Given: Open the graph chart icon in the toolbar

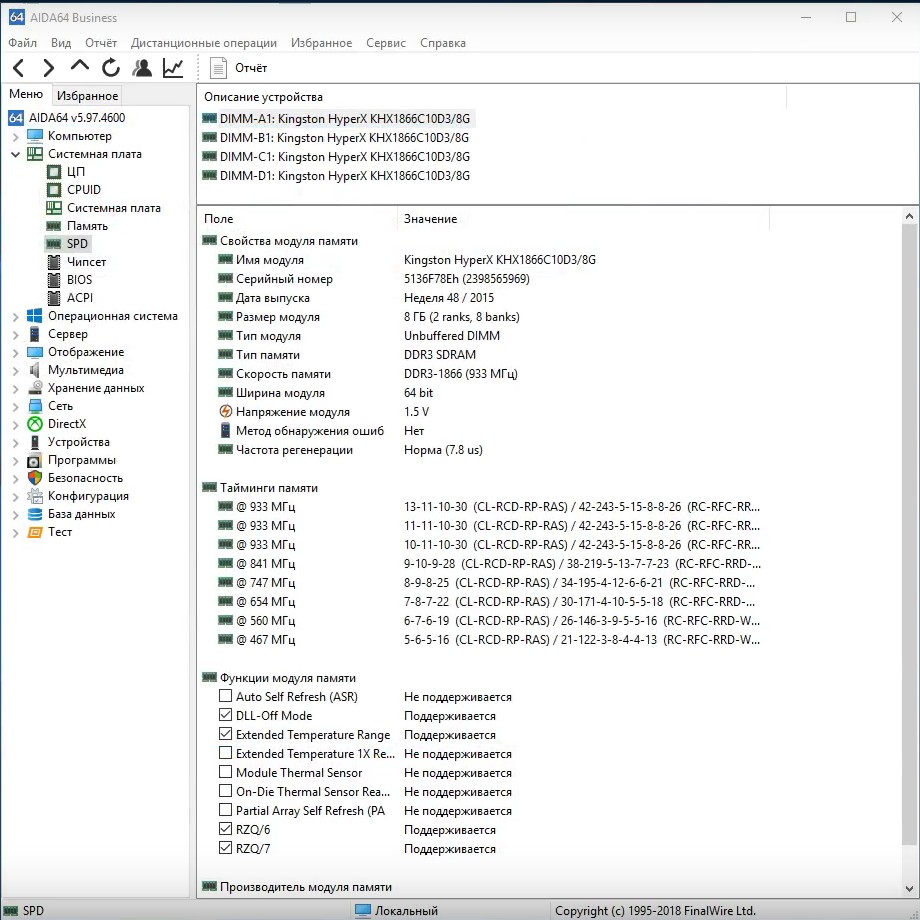Looking at the screenshot, I should (x=173, y=68).
